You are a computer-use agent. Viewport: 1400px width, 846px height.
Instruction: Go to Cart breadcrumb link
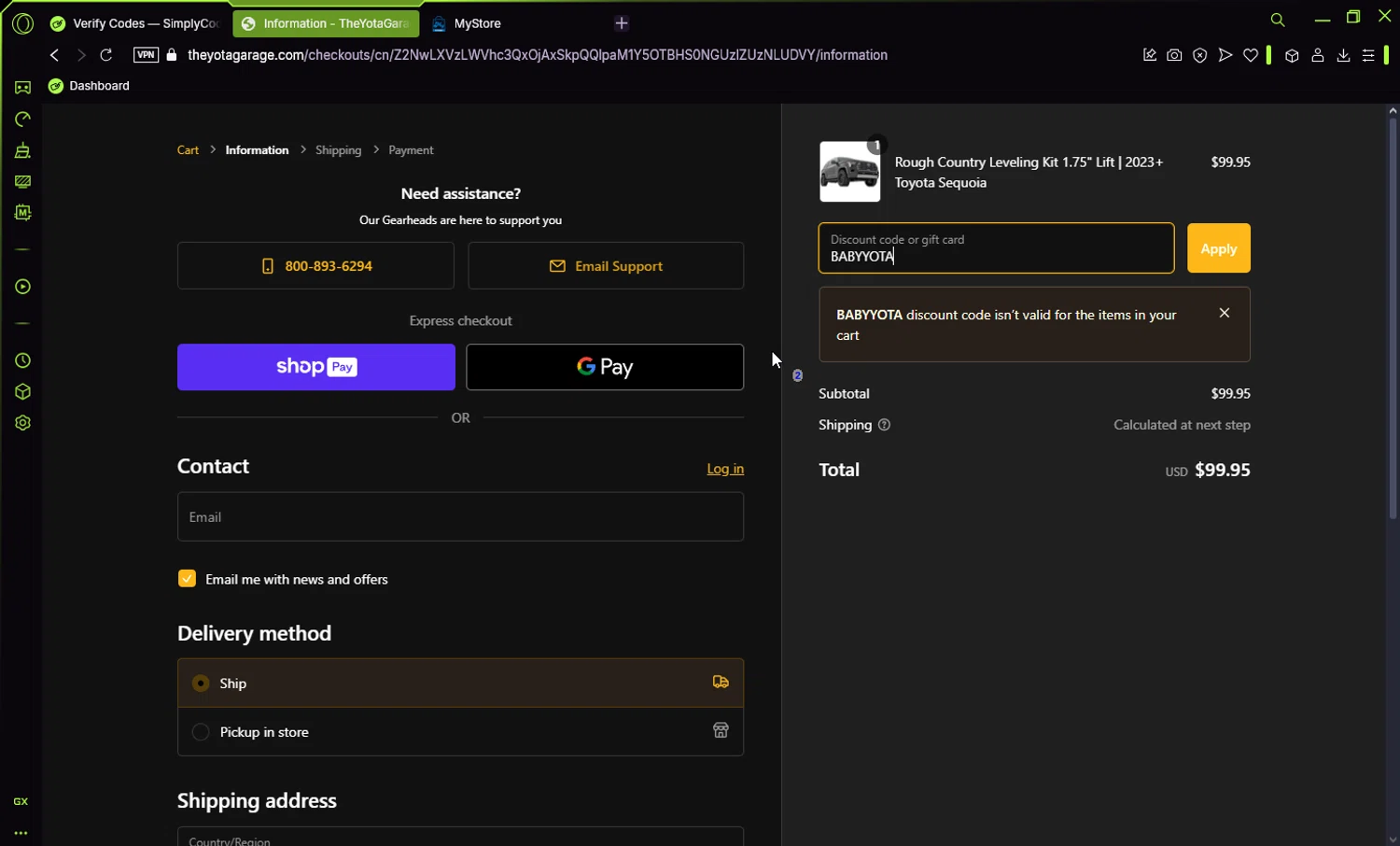coord(188,150)
